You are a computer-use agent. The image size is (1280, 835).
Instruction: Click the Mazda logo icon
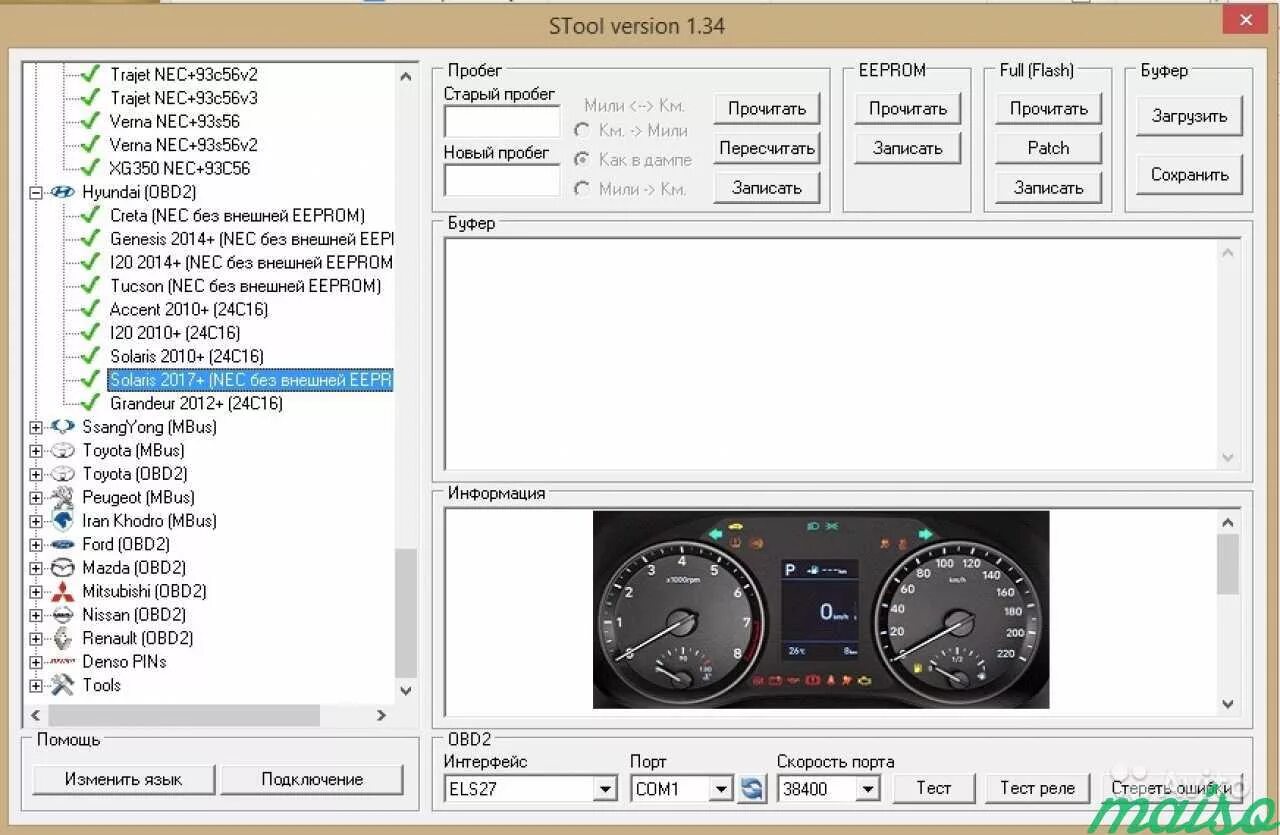coord(63,568)
